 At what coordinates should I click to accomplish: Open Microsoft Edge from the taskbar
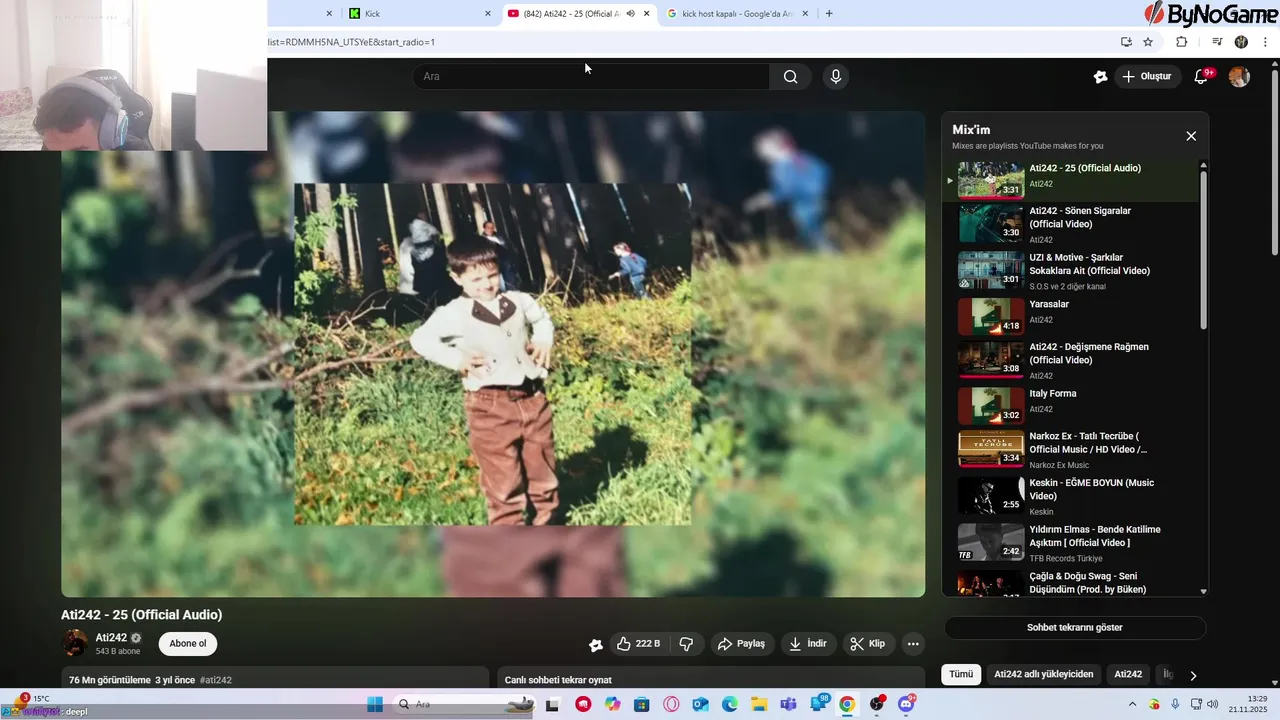coord(730,704)
